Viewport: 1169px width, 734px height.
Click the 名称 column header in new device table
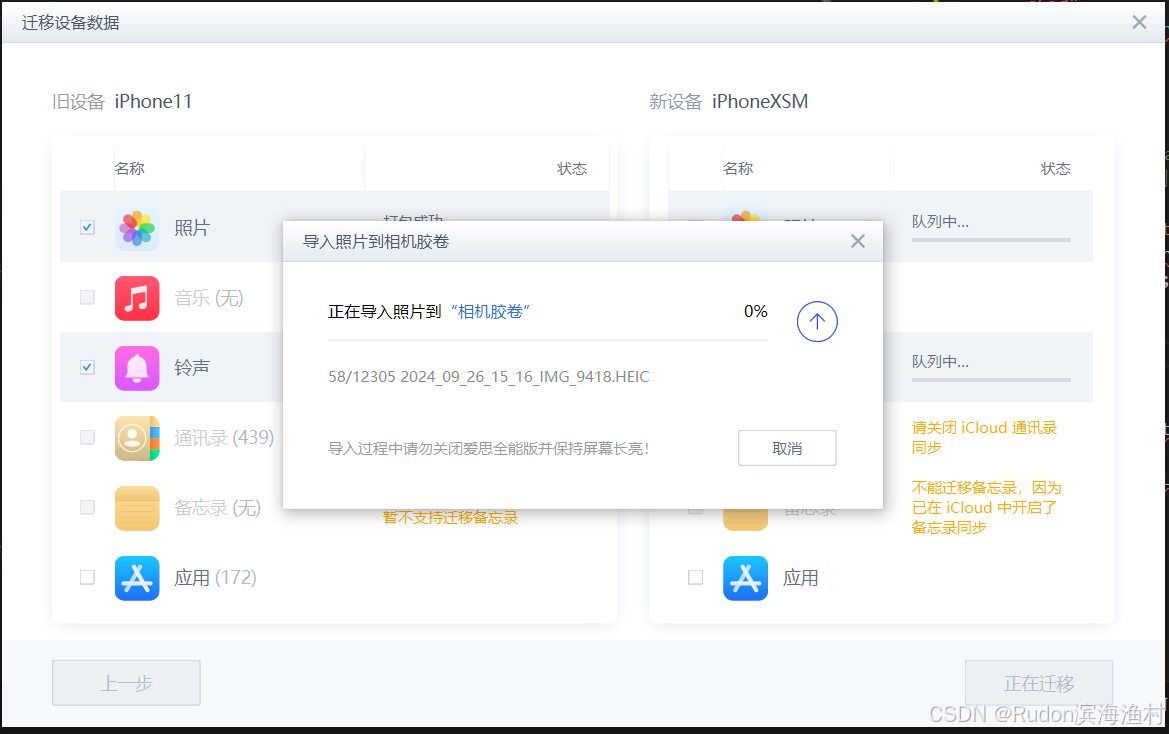(738, 168)
